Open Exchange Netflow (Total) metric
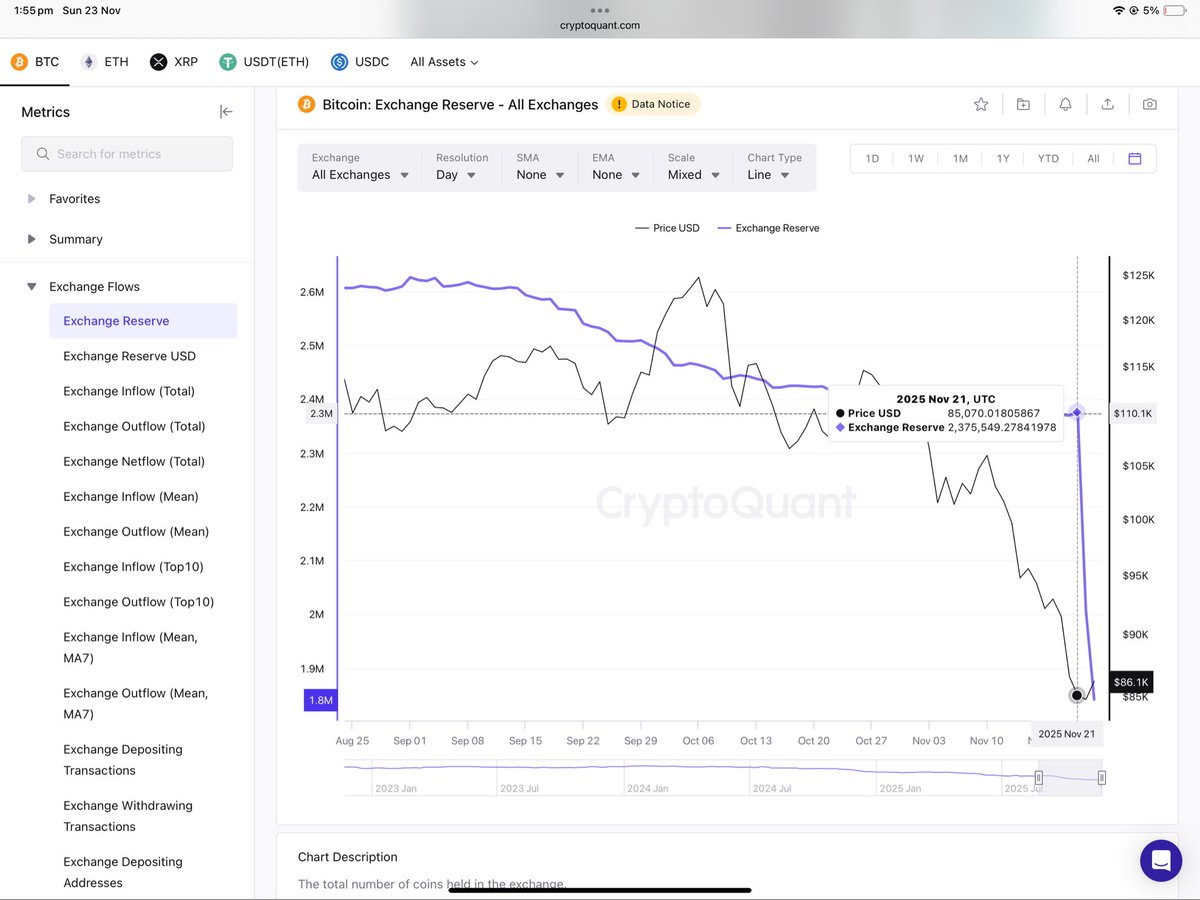The height and width of the screenshot is (900, 1200). tap(134, 461)
